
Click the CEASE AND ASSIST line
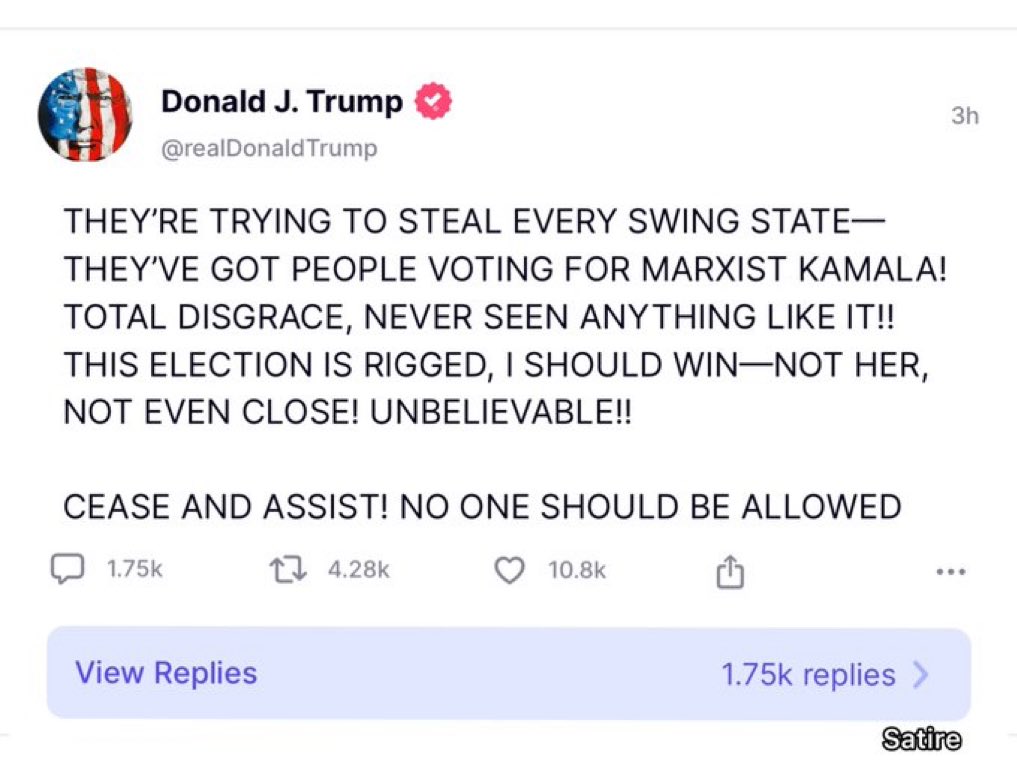click(x=482, y=506)
